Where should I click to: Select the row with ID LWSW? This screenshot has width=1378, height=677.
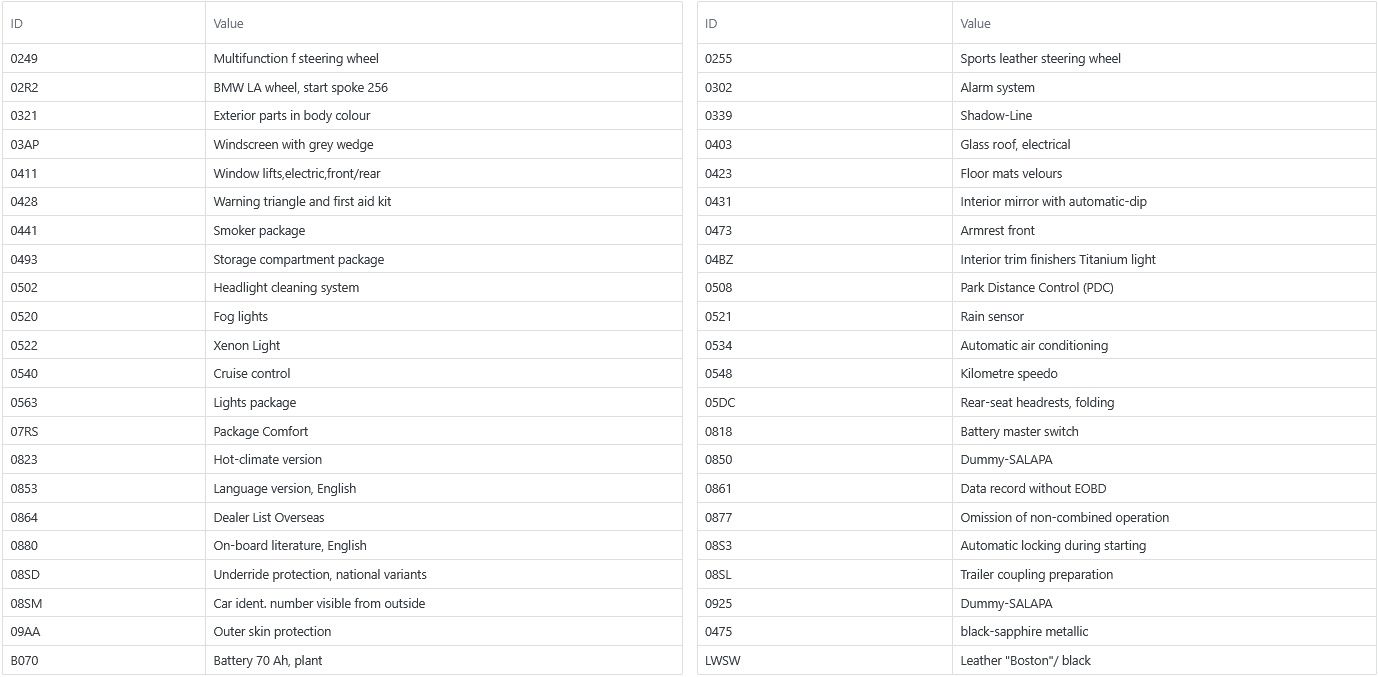pyautogui.click(x=1037, y=660)
